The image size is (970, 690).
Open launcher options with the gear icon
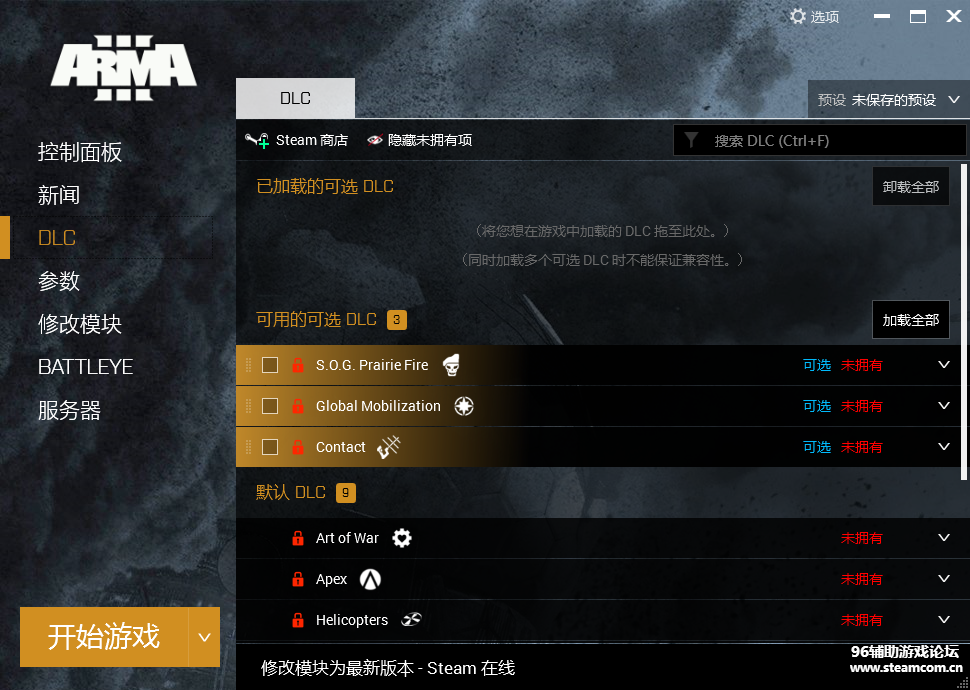(x=798, y=16)
